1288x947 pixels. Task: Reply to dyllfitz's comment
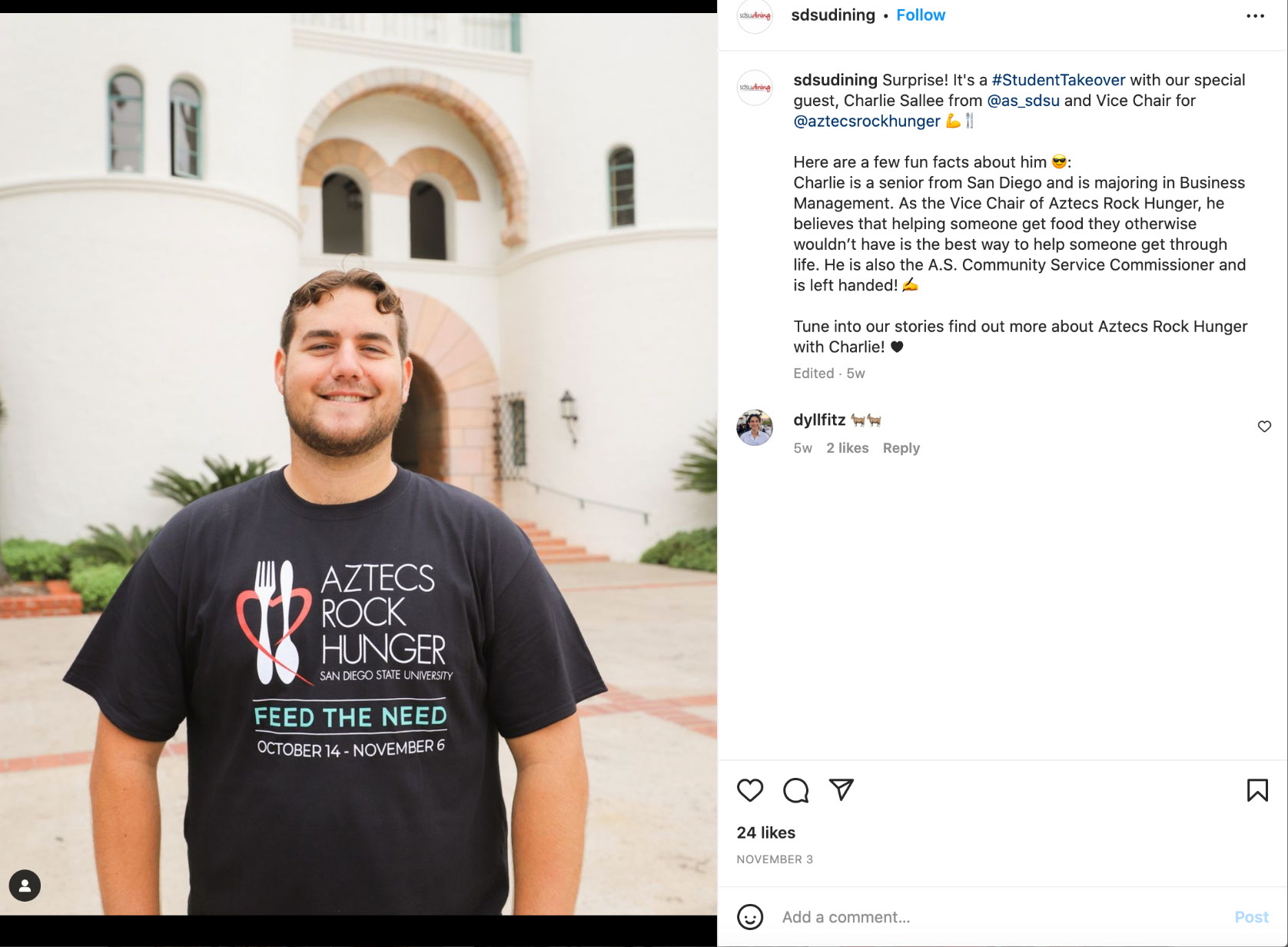click(x=901, y=448)
